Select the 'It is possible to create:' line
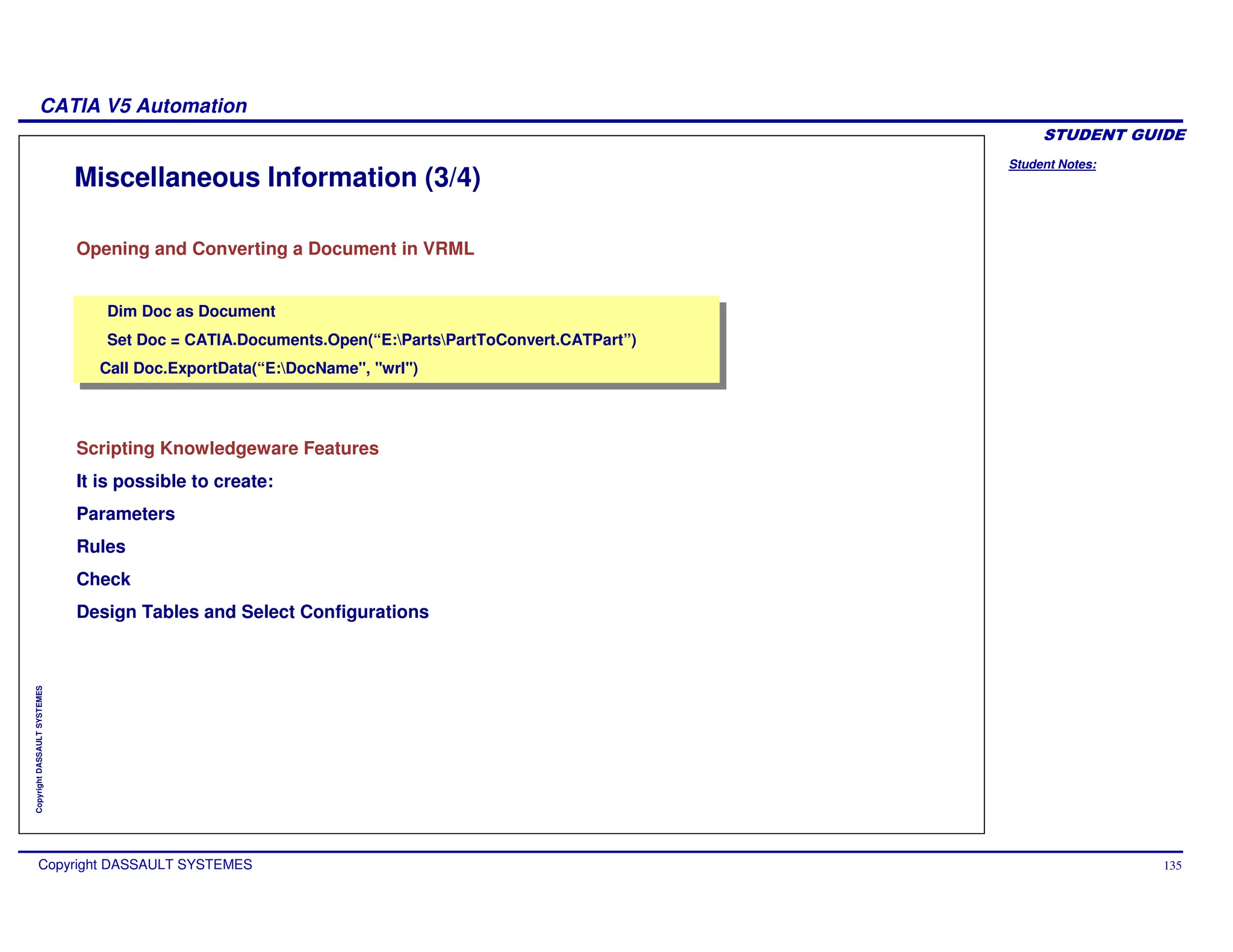This screenshot has width=1233, height=952. pyautogui.click(x=175, y=481)
